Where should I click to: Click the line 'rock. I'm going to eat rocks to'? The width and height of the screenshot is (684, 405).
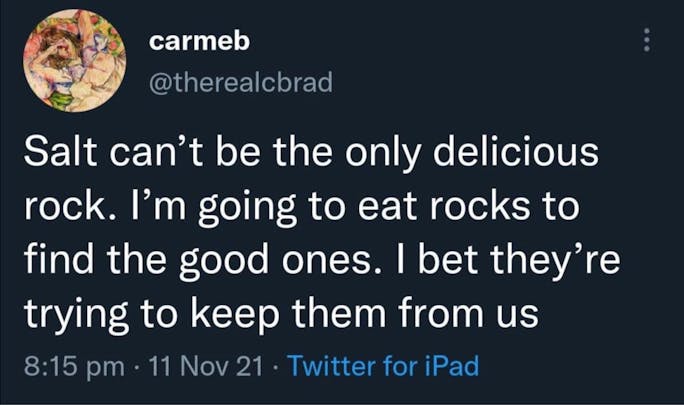pyautogui.click(x=308, y=209)
